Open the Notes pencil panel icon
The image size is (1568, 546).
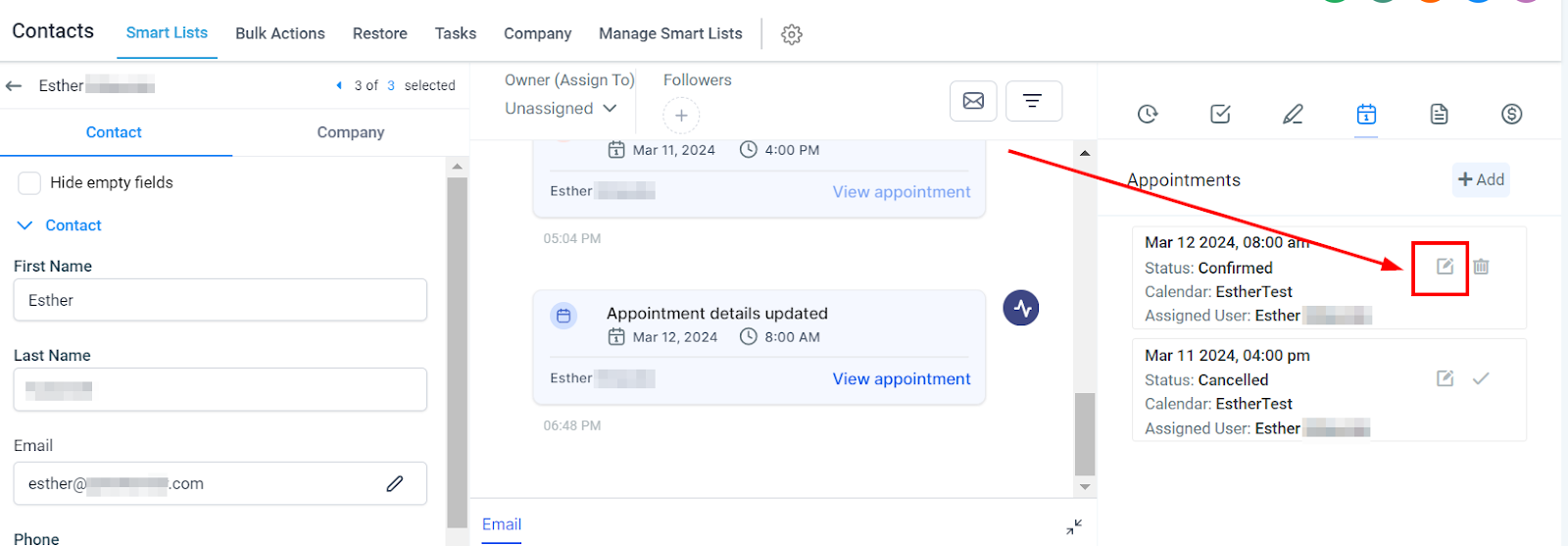[x=1293, y=115]
